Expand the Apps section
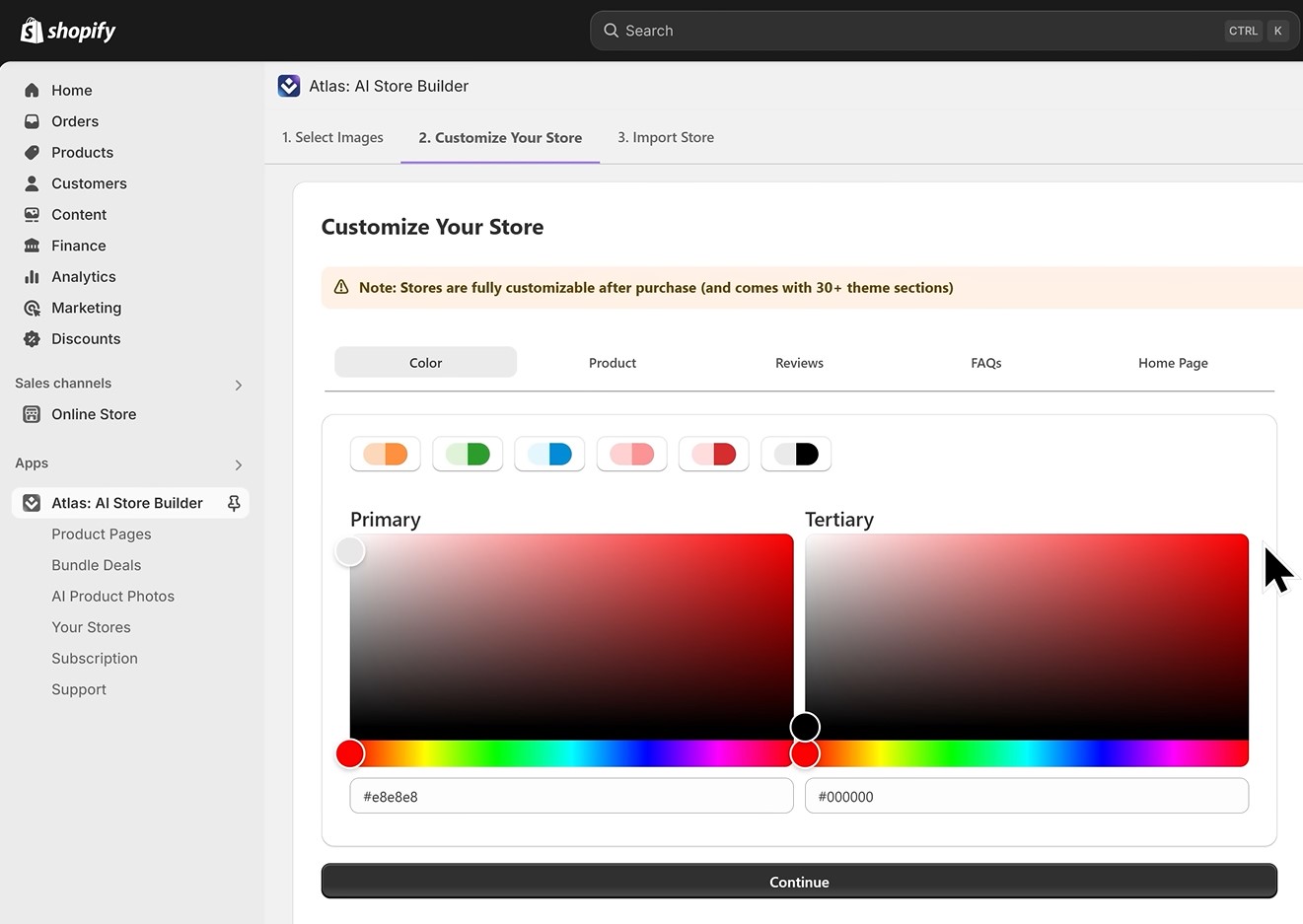 (238, 464)
